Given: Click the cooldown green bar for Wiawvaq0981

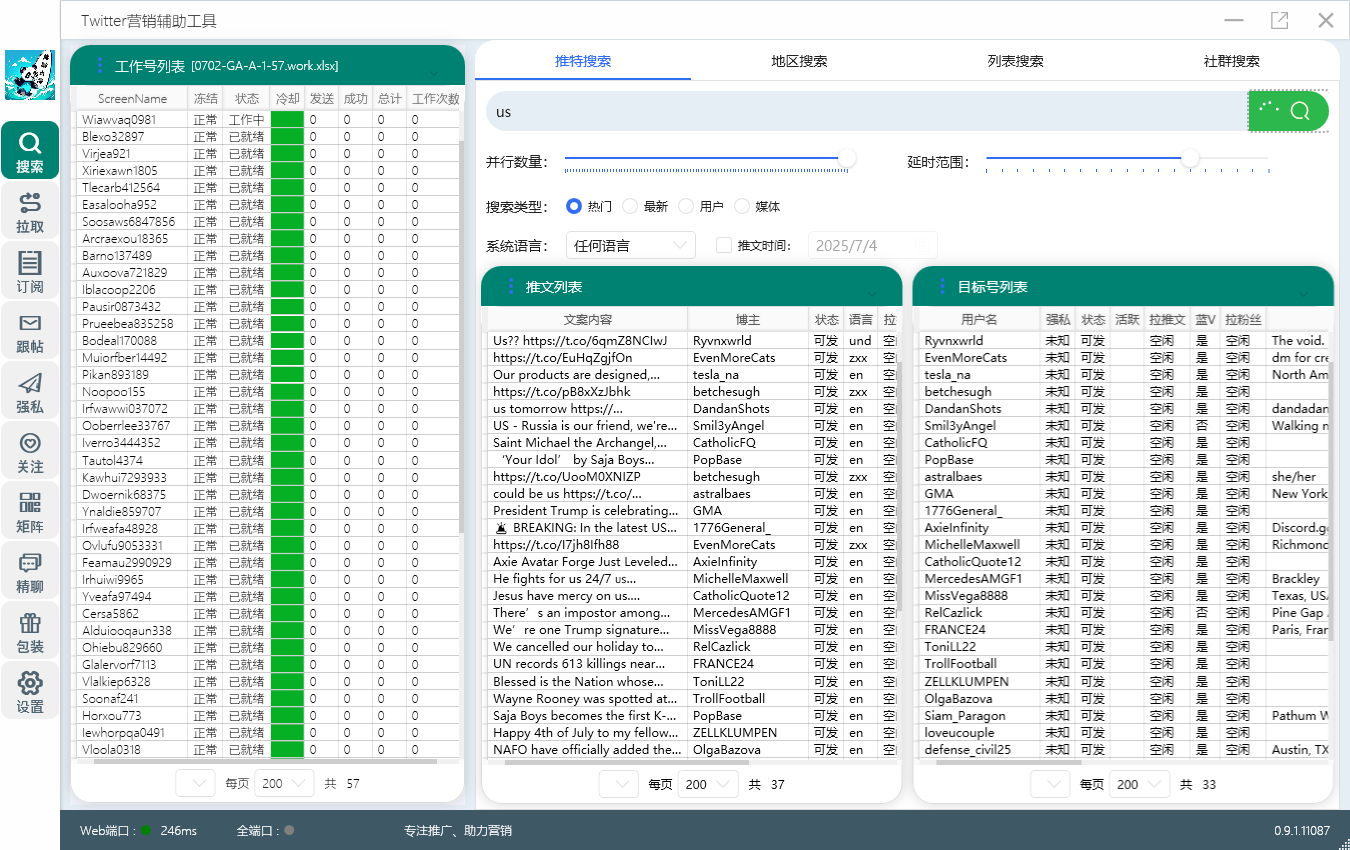Looking at the screenshot, I should [287, 120].
